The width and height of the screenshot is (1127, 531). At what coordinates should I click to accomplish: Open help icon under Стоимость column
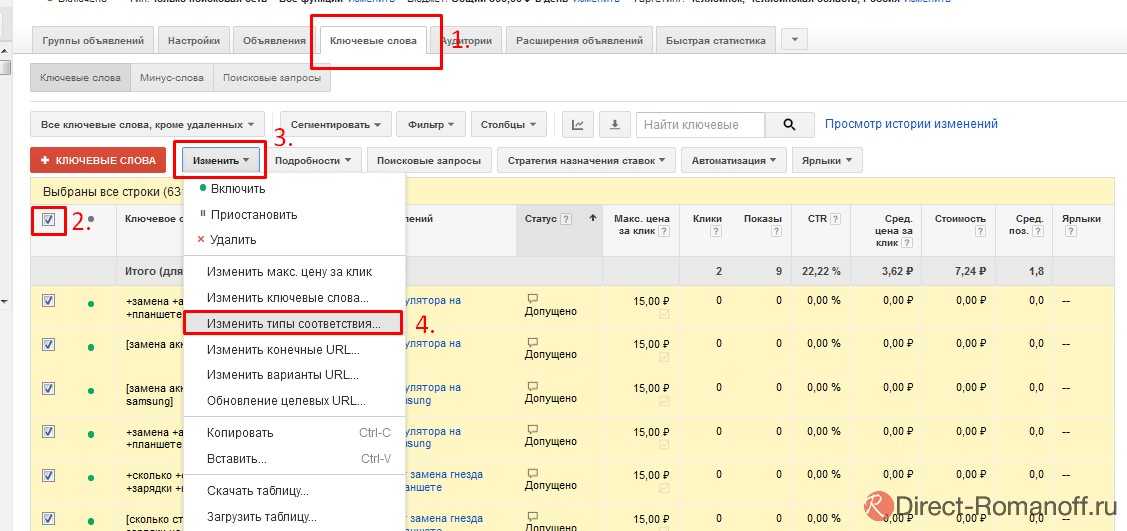981,231
